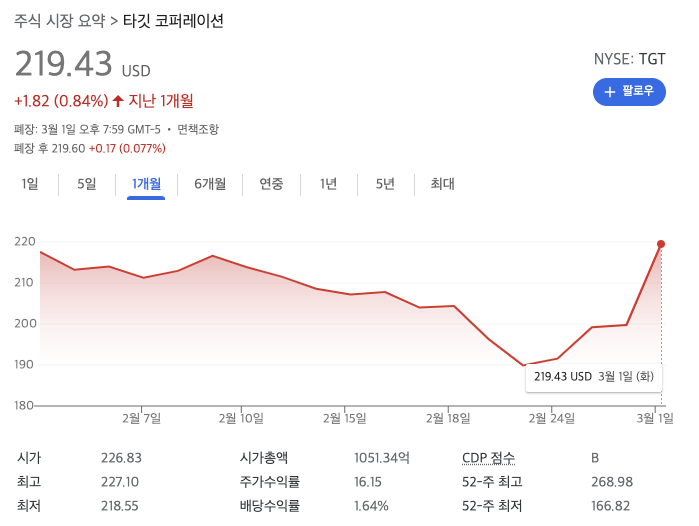Click the 폐장: 3월 1일 오후 7:59 timestamp
Screen dimensions: 699x526
point(87,129)
